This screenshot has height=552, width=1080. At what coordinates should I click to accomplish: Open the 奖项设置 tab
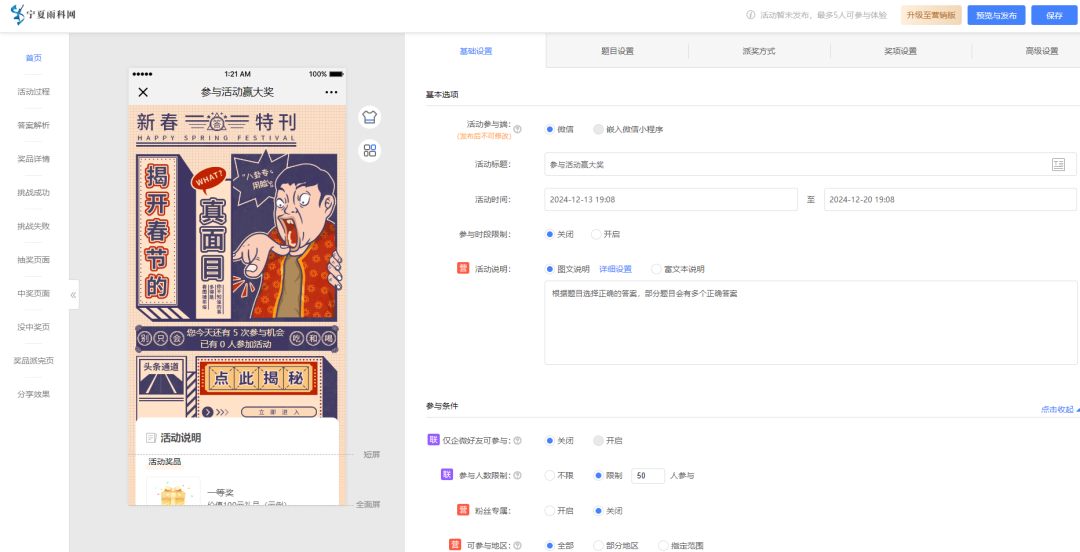coord(901,50)
